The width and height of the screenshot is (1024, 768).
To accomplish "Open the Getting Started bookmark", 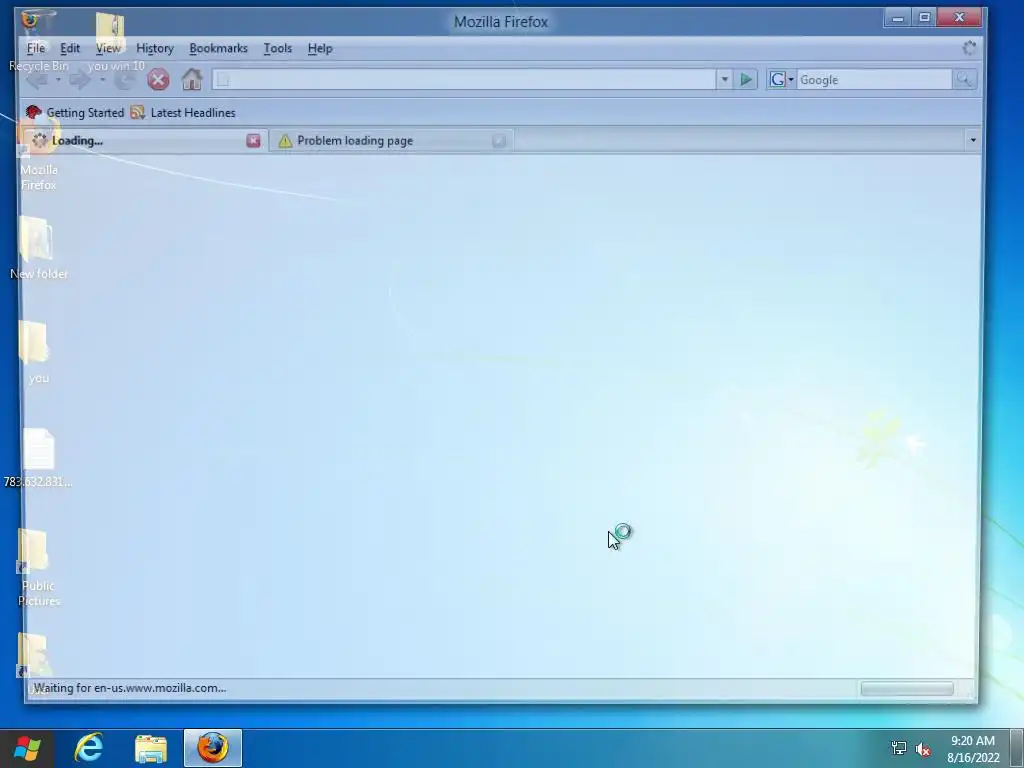I will click(x=75, y=112).
